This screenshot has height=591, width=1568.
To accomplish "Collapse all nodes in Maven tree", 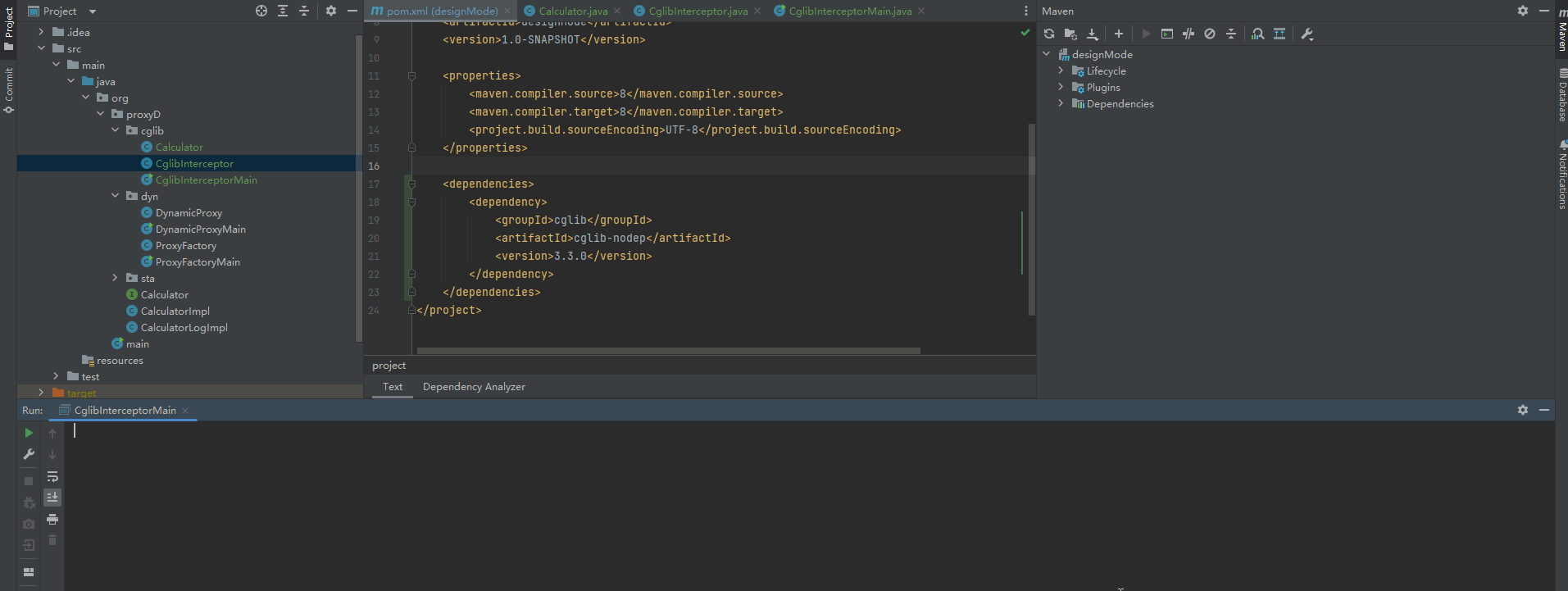I will point(1231,34).
